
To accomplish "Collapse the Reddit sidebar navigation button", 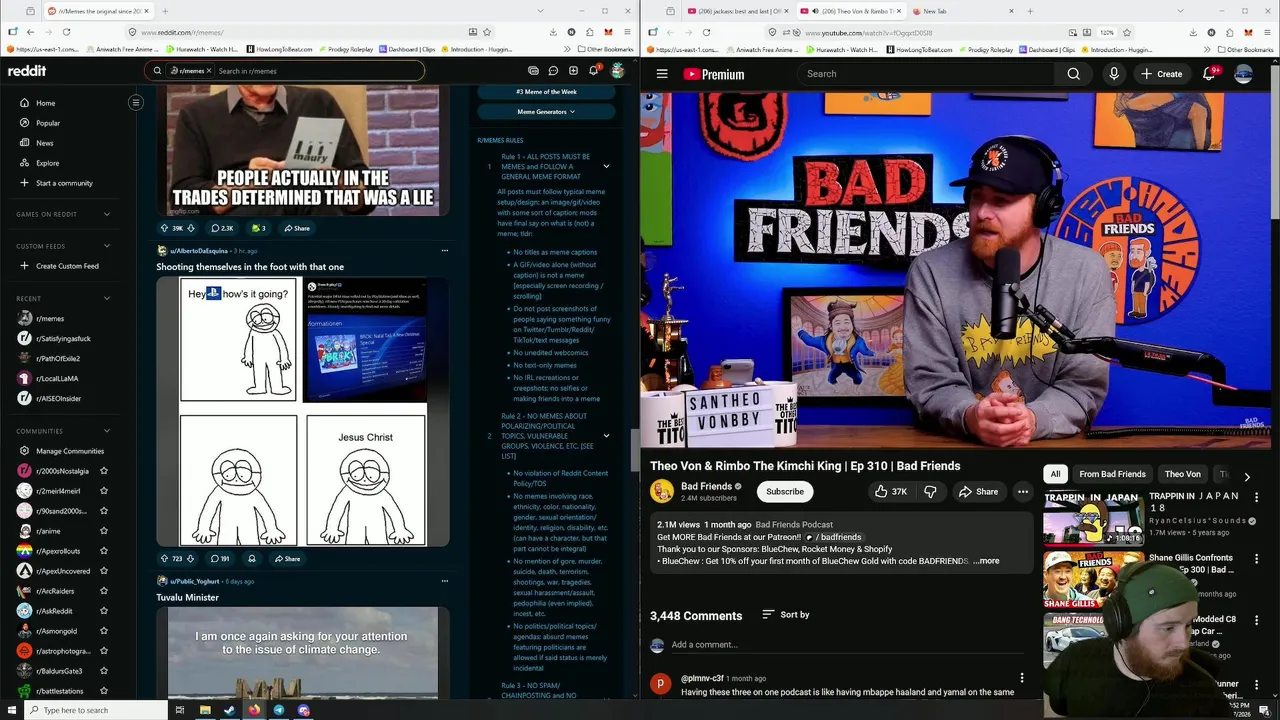I will 136,102.
